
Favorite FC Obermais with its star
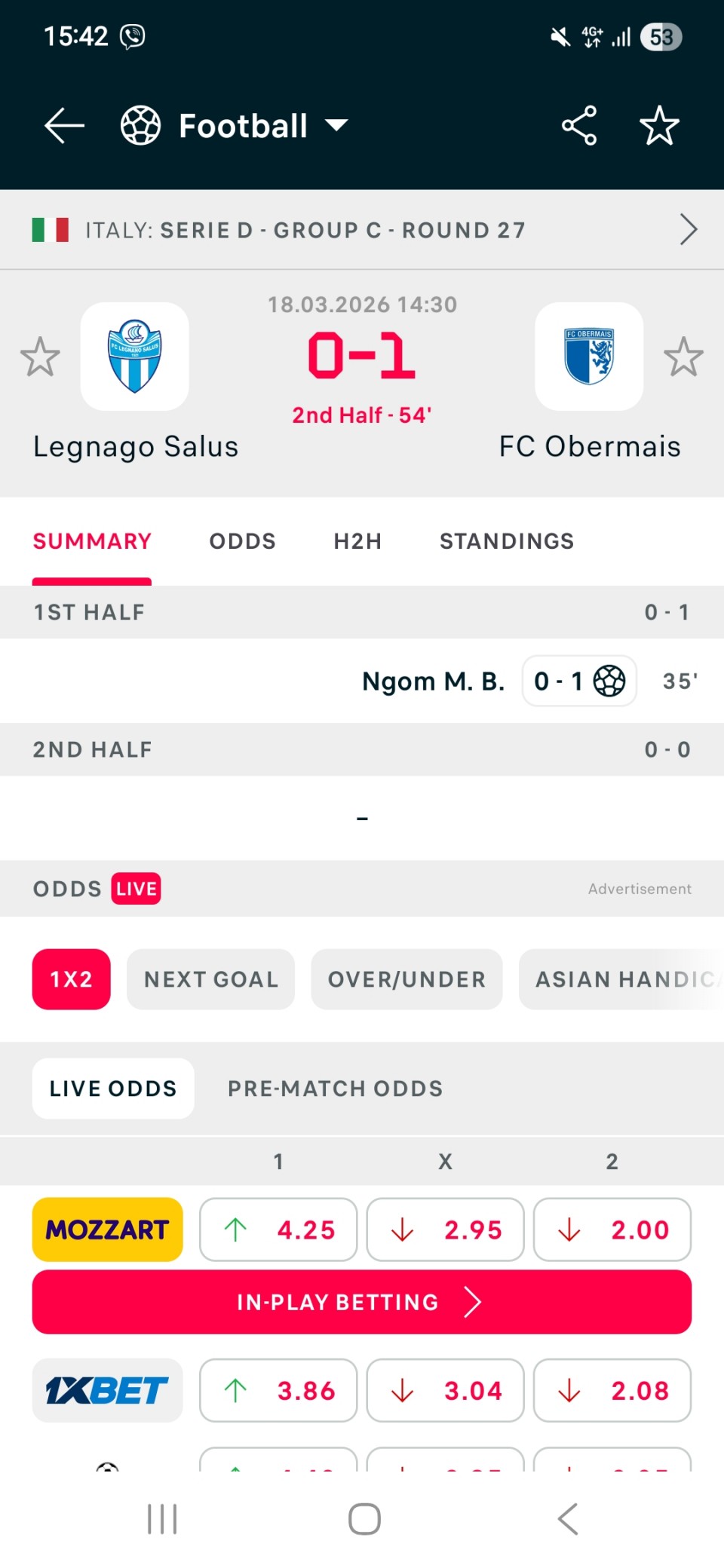[683, 357]
